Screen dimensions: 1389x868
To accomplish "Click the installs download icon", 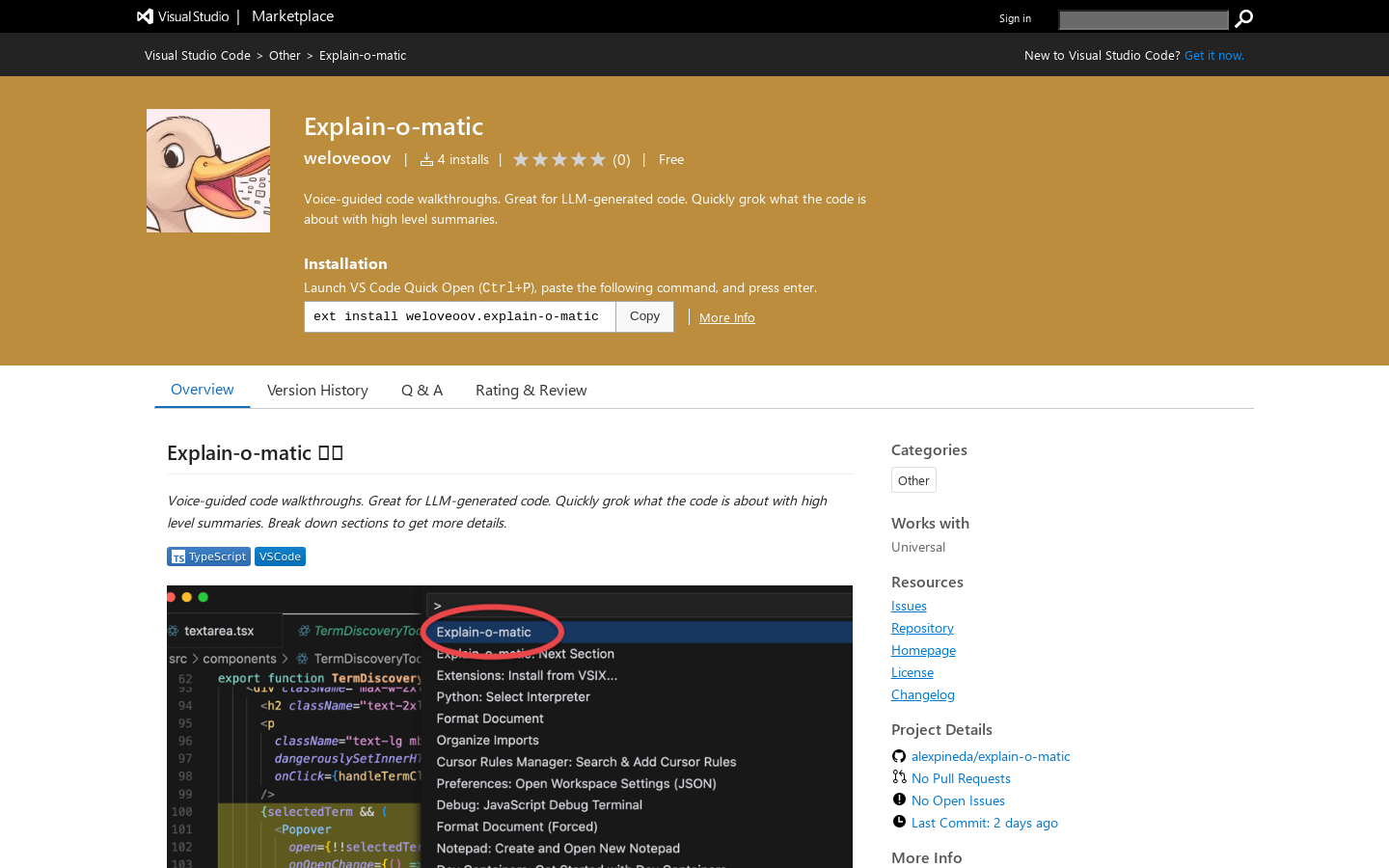I will (426, 159).
